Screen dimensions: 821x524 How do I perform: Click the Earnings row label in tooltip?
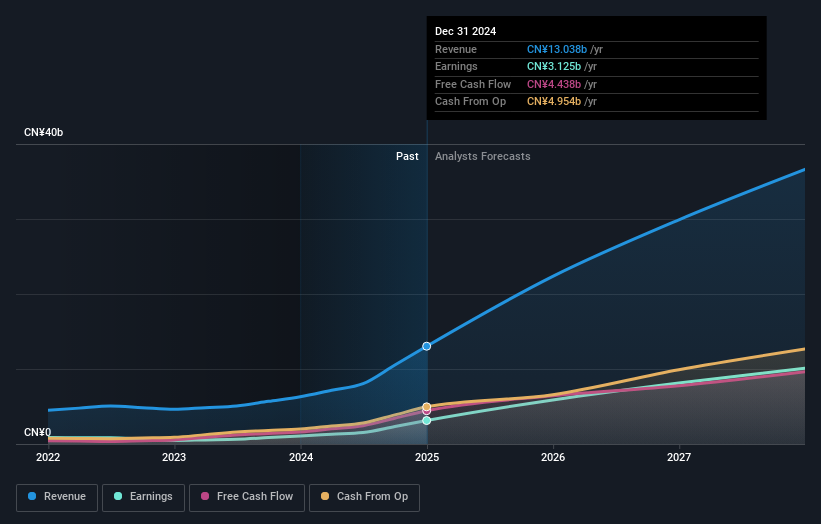click(x=456, y=66)
